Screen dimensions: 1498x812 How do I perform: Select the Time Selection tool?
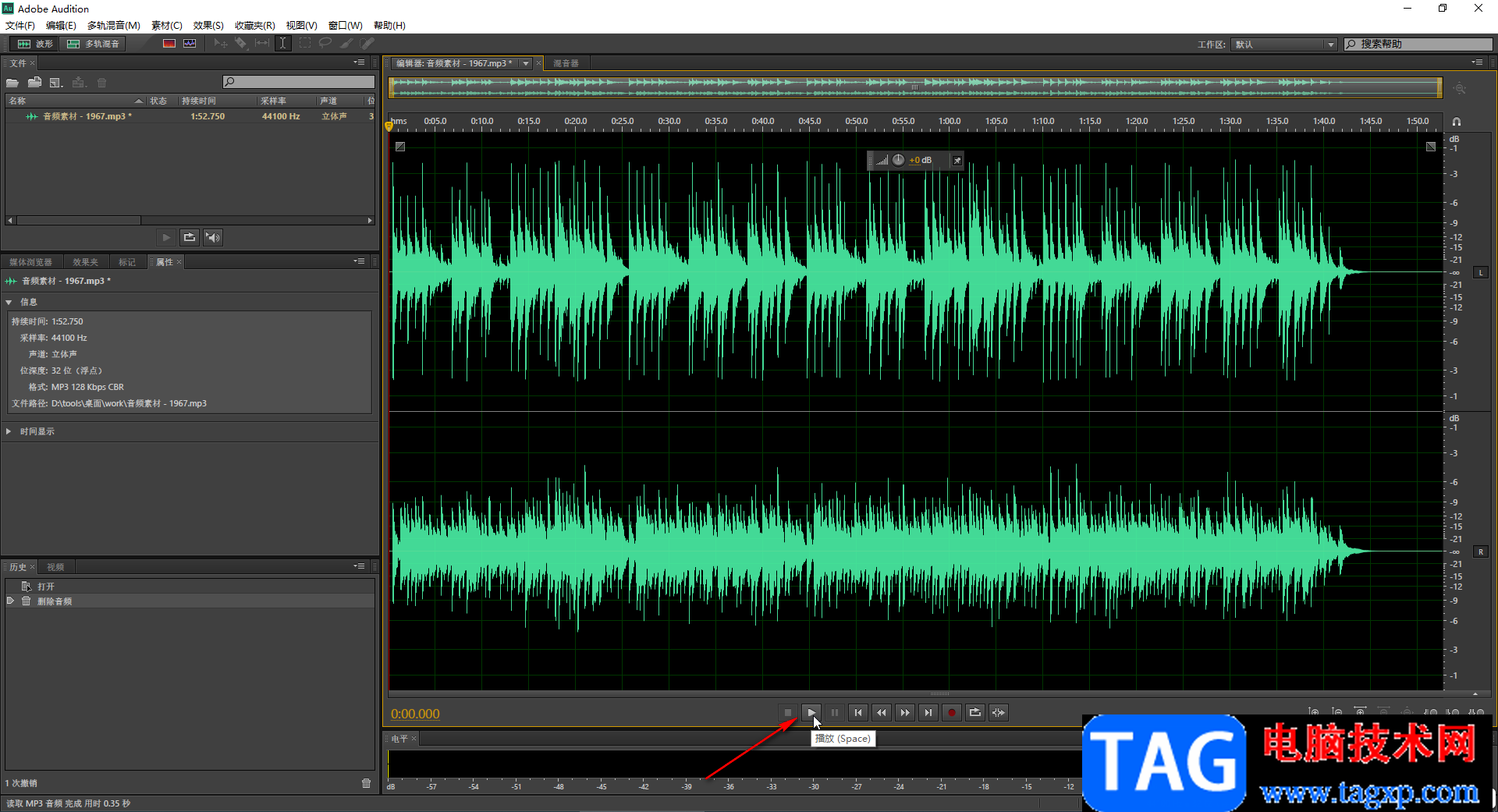click(x=283, y=44)
